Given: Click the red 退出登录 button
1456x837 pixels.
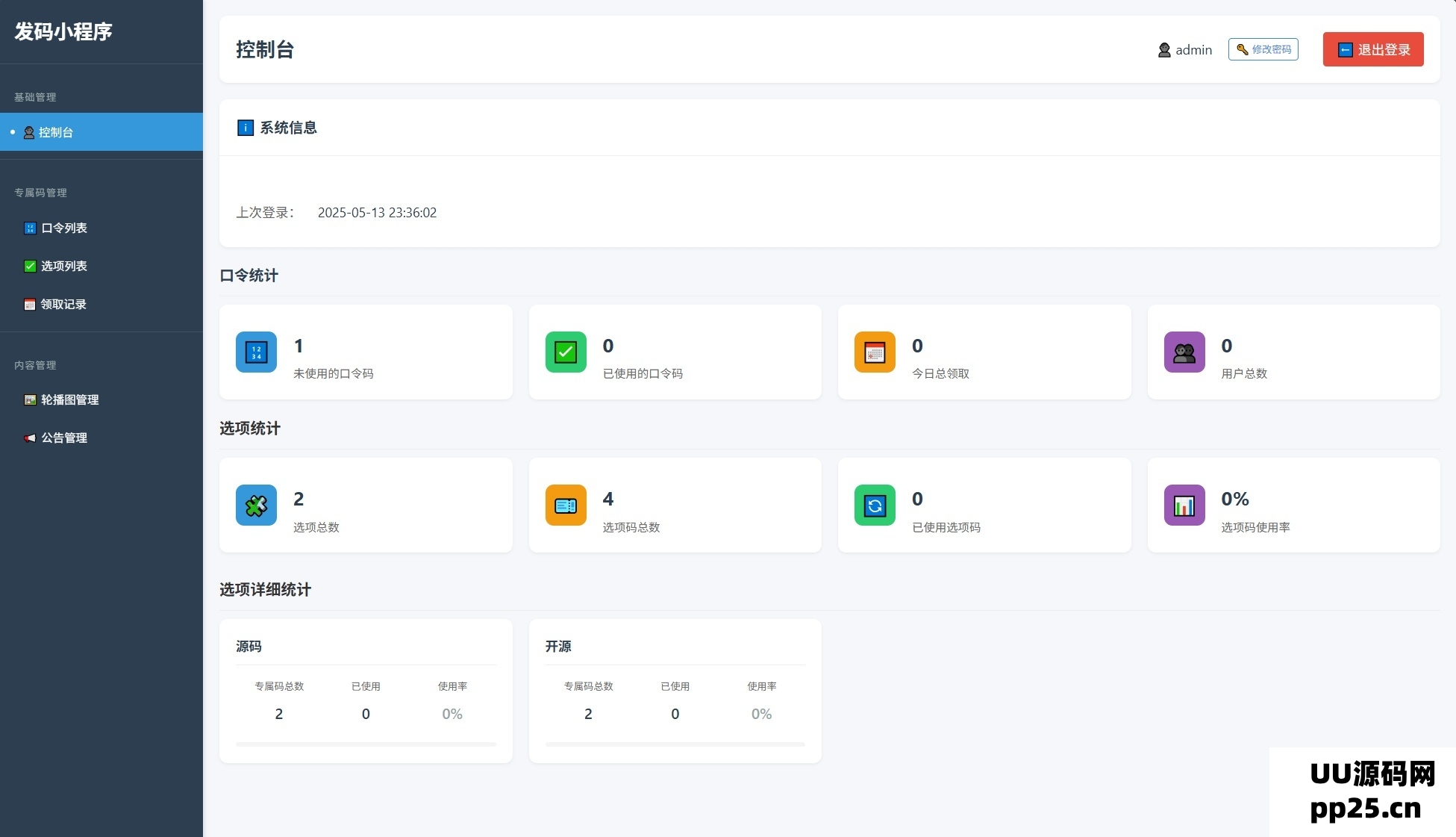Looking at the screenshot, I should click(x=1372, y=49).
